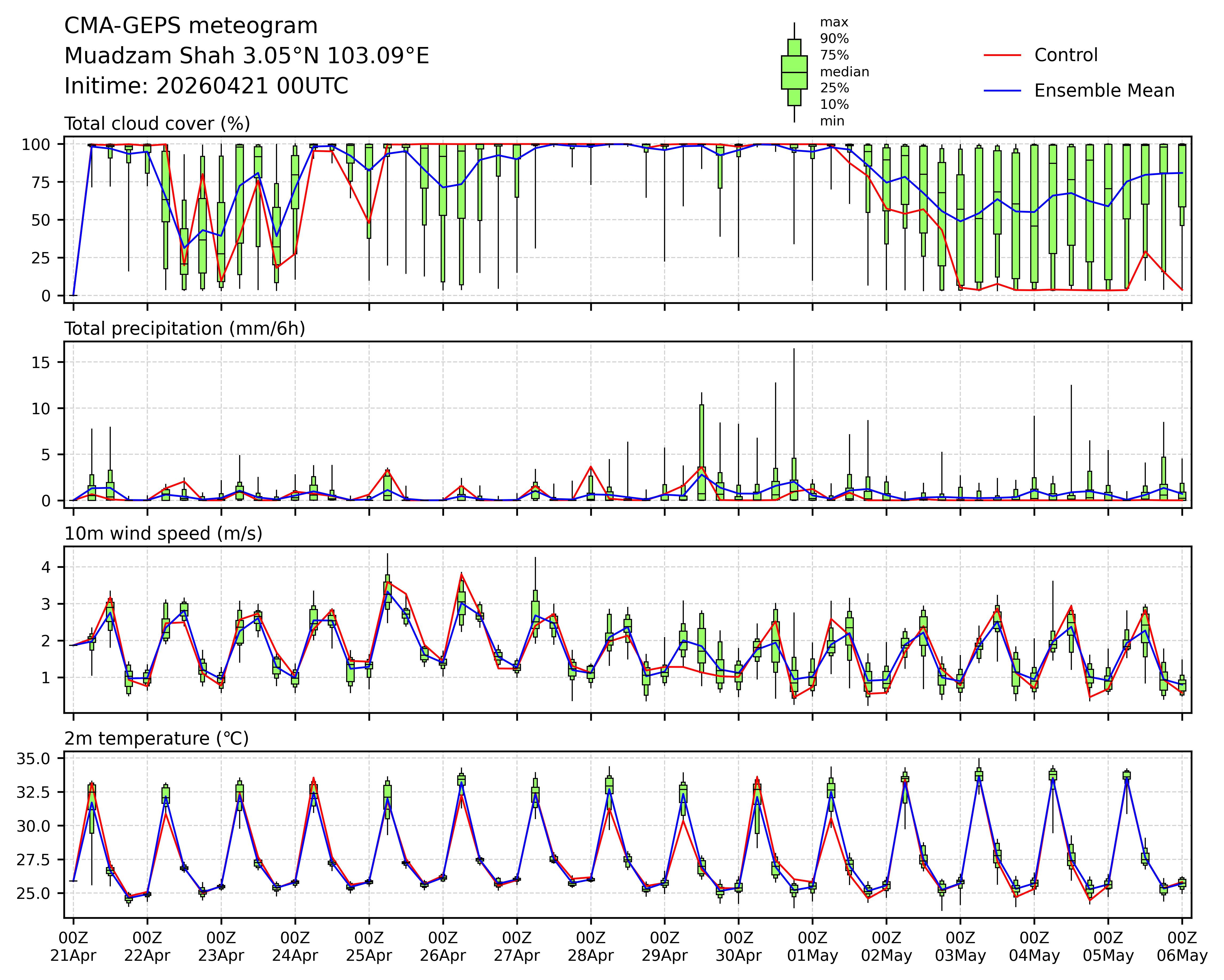Click the blue Ensemble Mean legend line

click(1002, 91)
